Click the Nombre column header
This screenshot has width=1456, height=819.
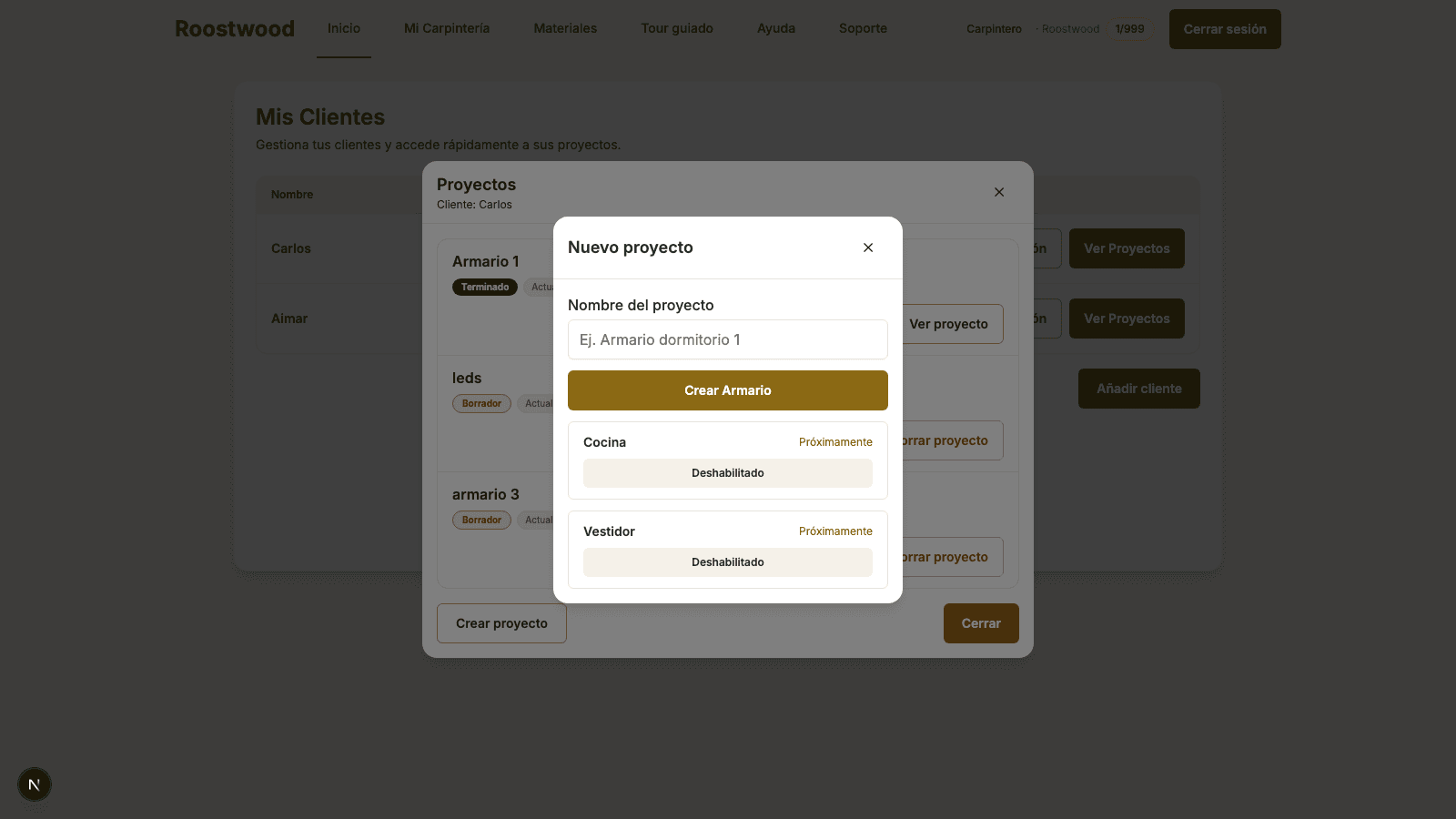point(292,195)
